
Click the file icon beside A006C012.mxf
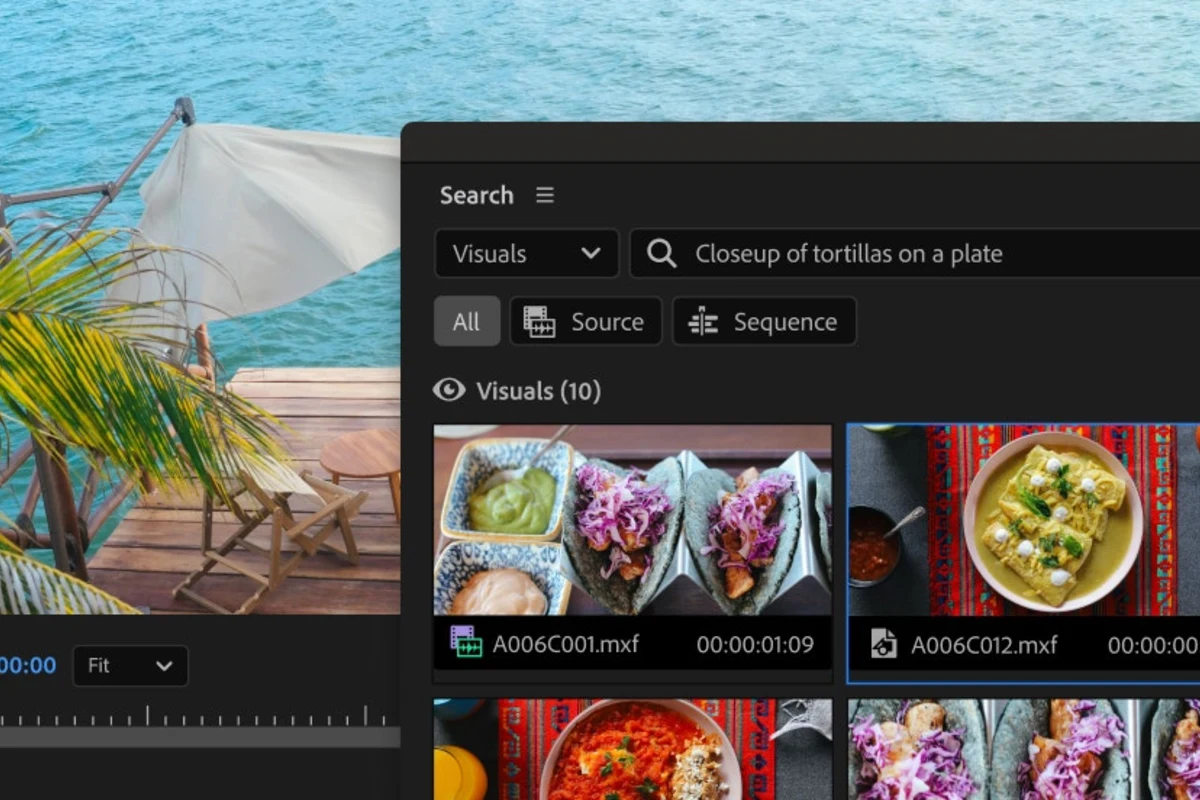pyautogui.click(x=883, y=644)
